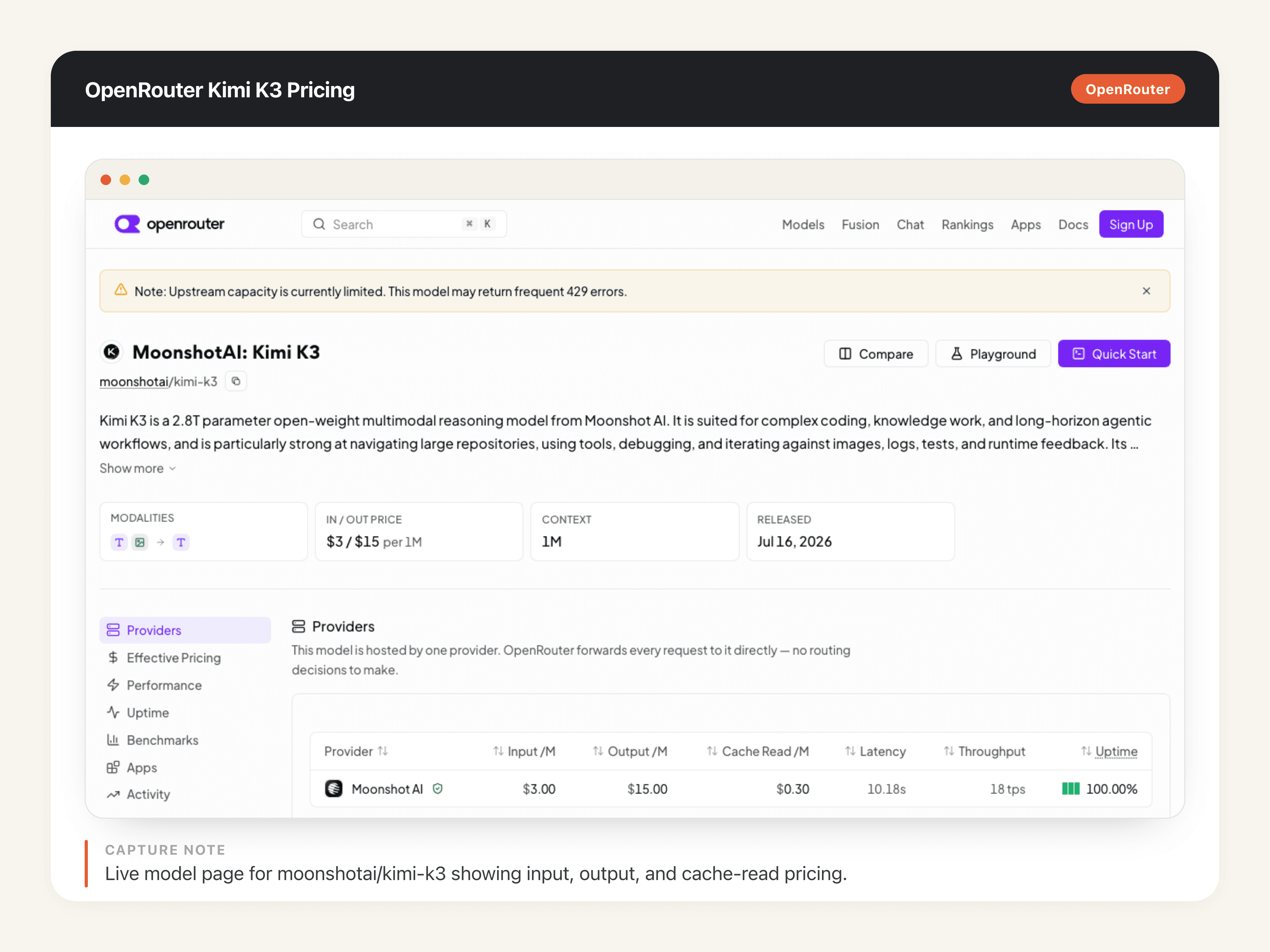Image resolution: width=1270 pixels, height=952 pixels.
Task: Select Performance in the sidebar
Action: (185, 685)
